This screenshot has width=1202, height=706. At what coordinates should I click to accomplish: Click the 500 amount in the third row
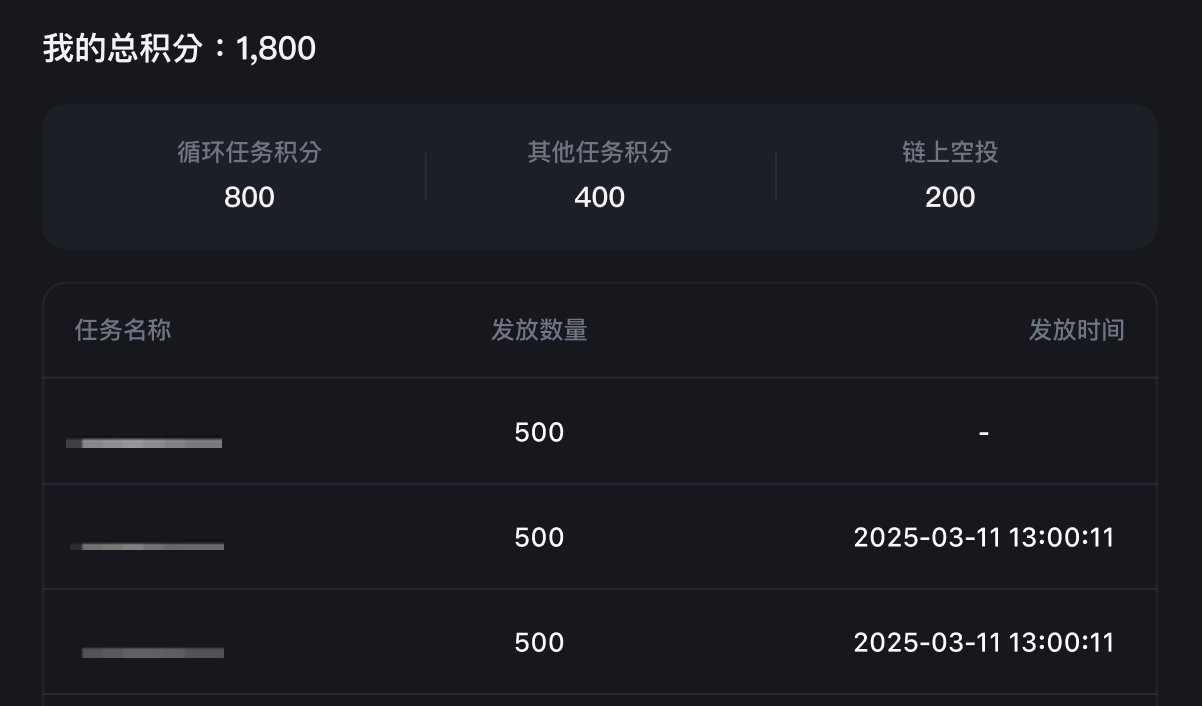[539, 642]
